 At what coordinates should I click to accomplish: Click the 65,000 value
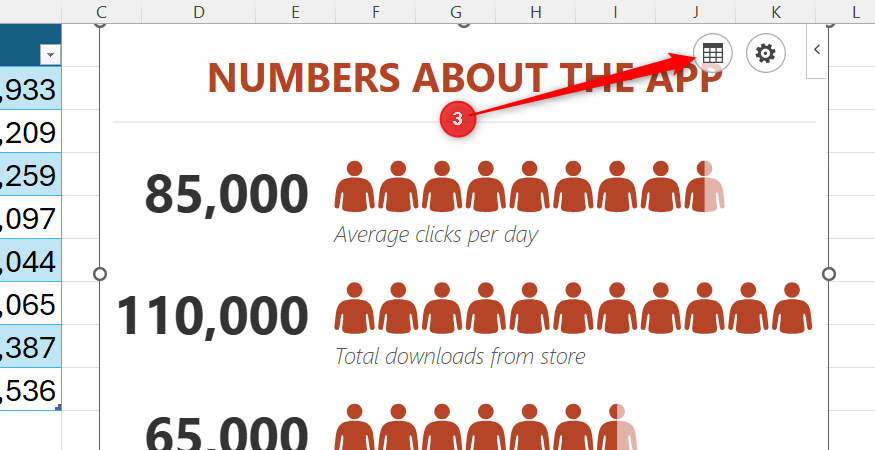[x=227, y=436]
